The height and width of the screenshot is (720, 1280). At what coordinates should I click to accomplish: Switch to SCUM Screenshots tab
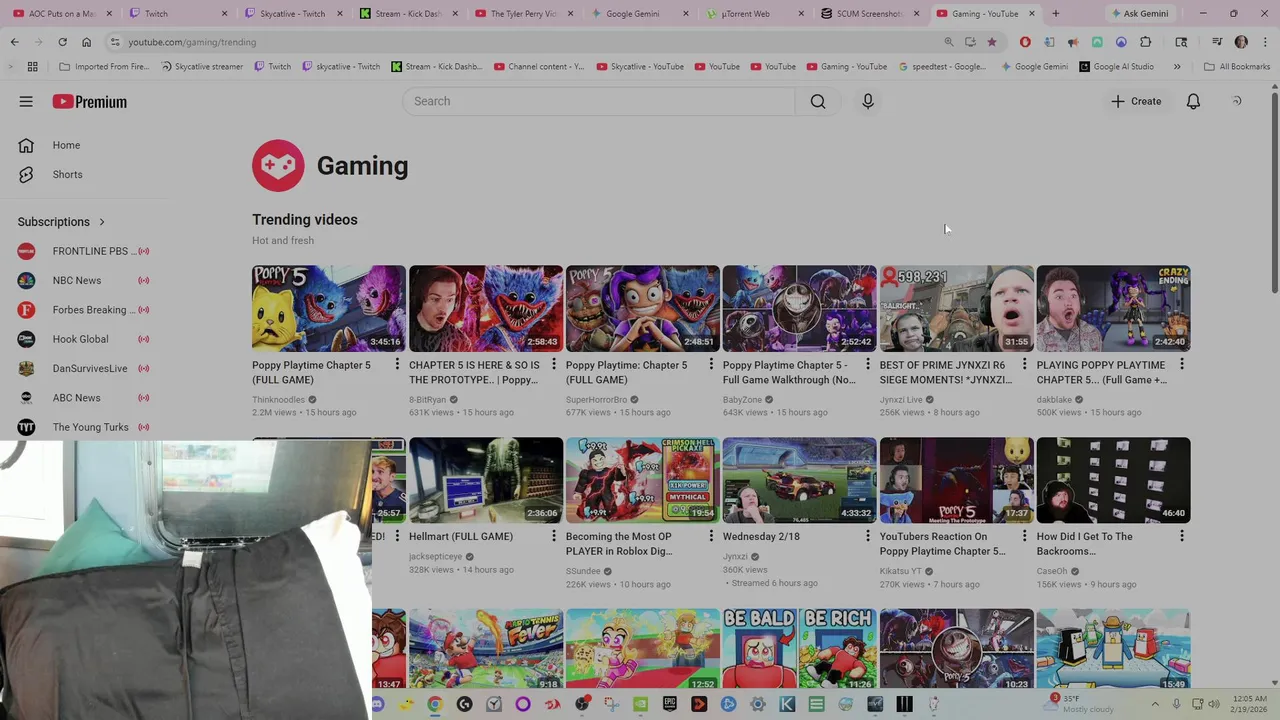869,14
